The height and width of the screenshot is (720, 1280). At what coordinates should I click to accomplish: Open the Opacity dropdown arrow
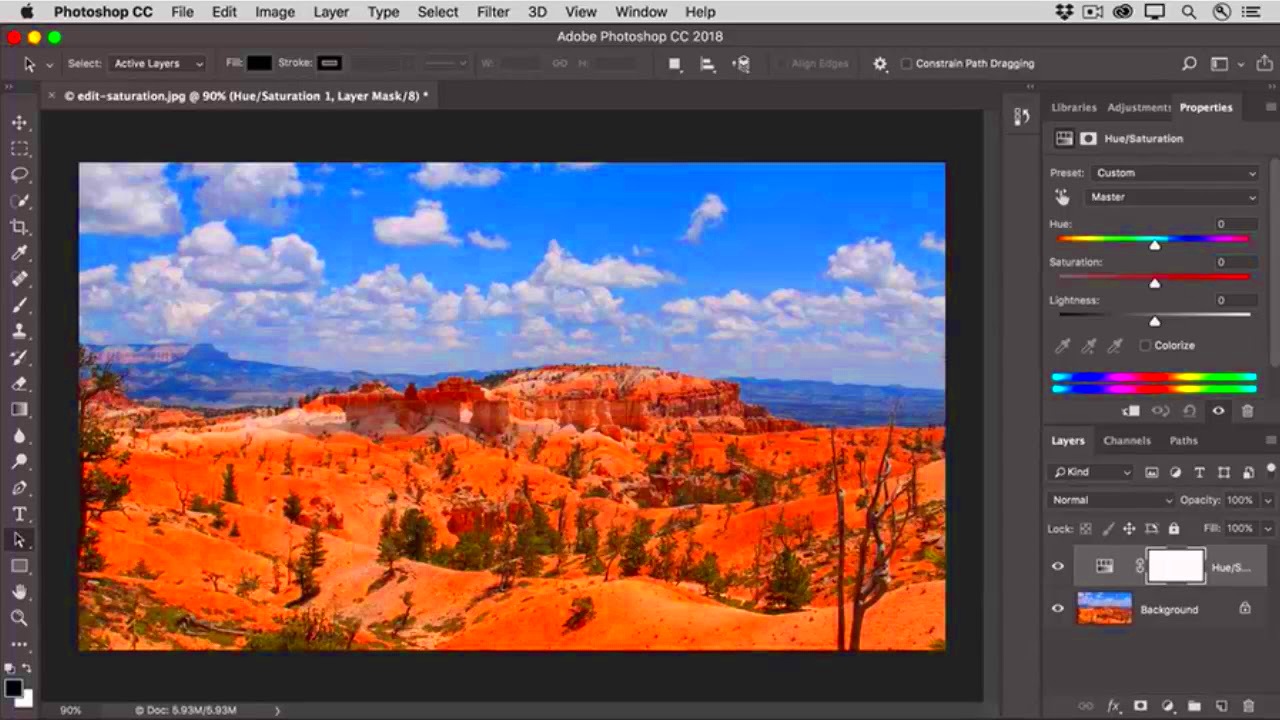[1268, 500]
